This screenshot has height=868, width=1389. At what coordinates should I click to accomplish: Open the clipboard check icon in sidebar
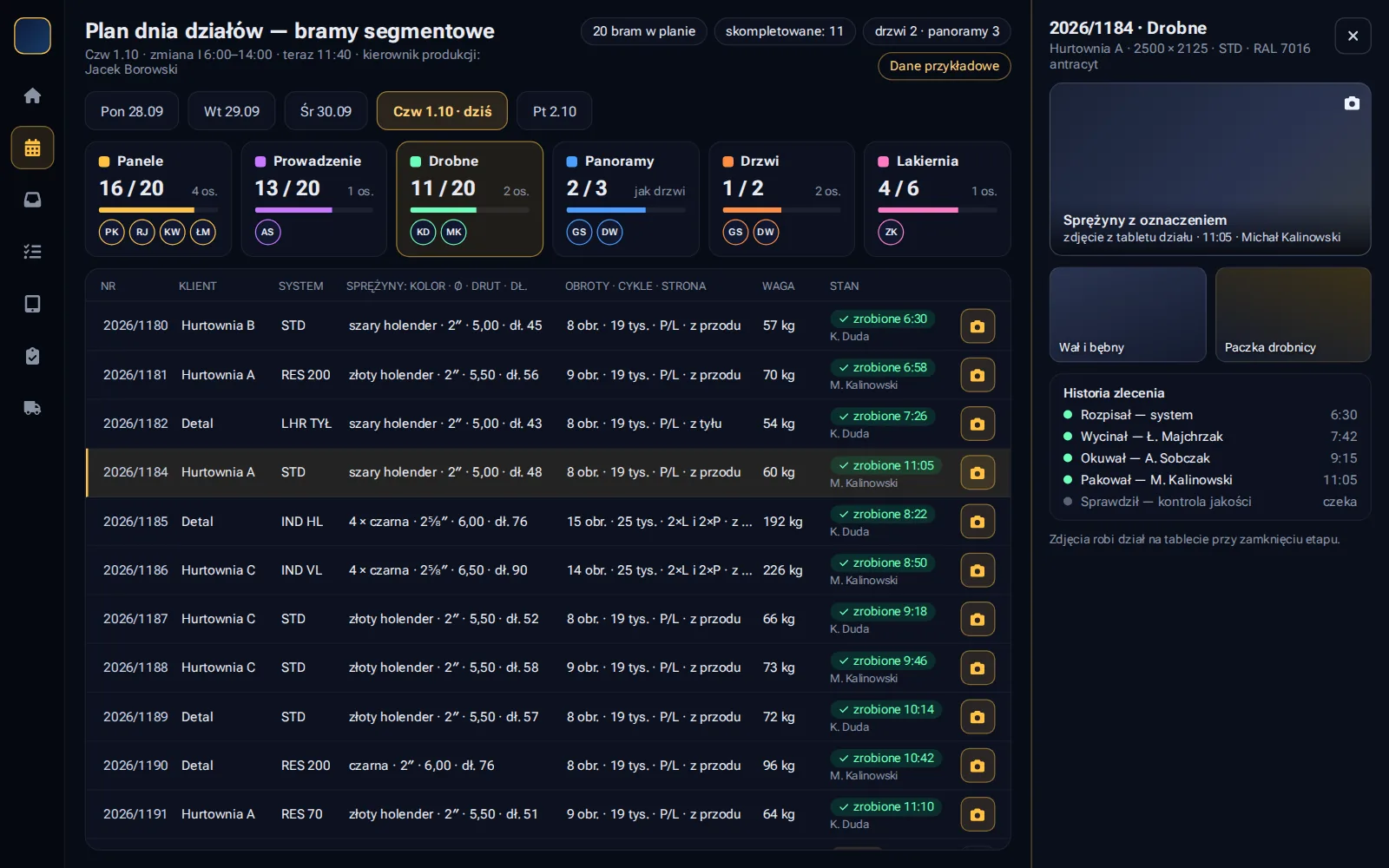(x=32, y=356)
